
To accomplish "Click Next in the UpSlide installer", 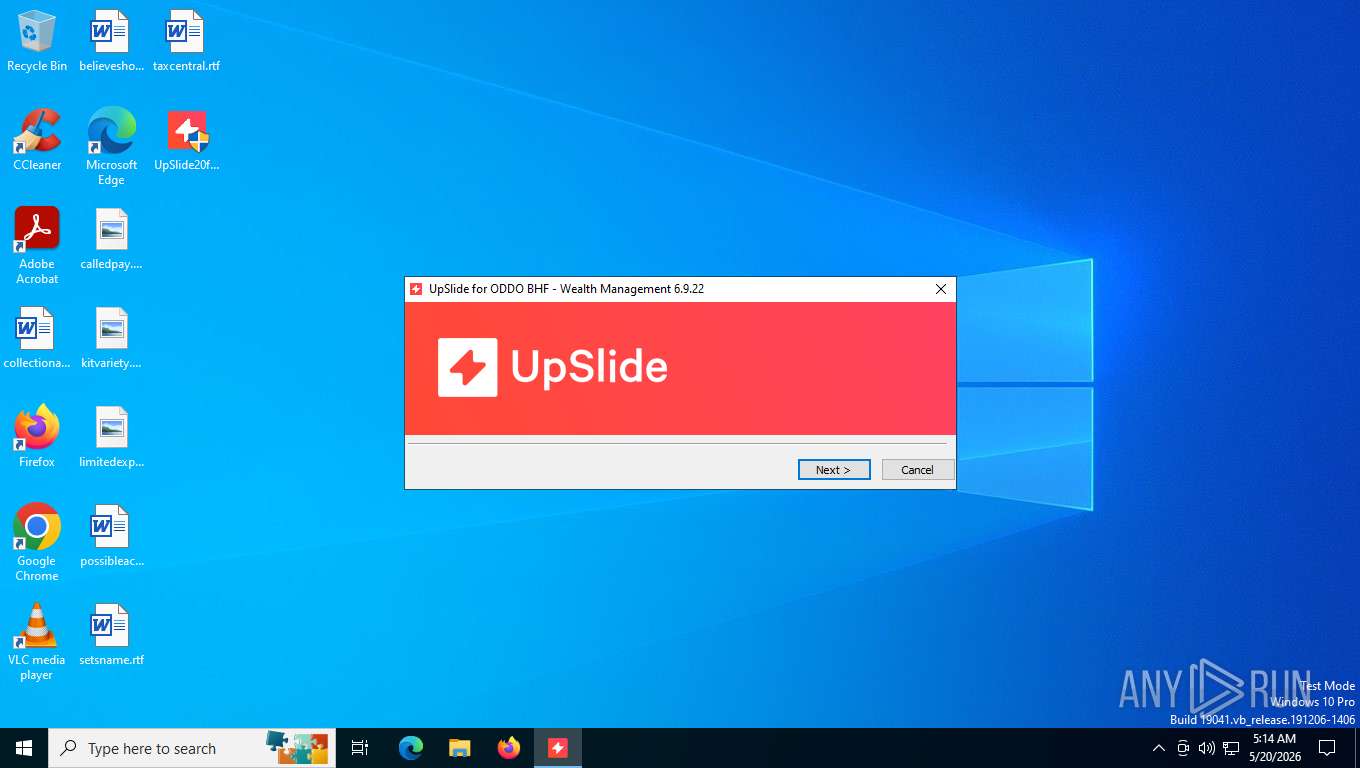I will (x=834, y=470).
